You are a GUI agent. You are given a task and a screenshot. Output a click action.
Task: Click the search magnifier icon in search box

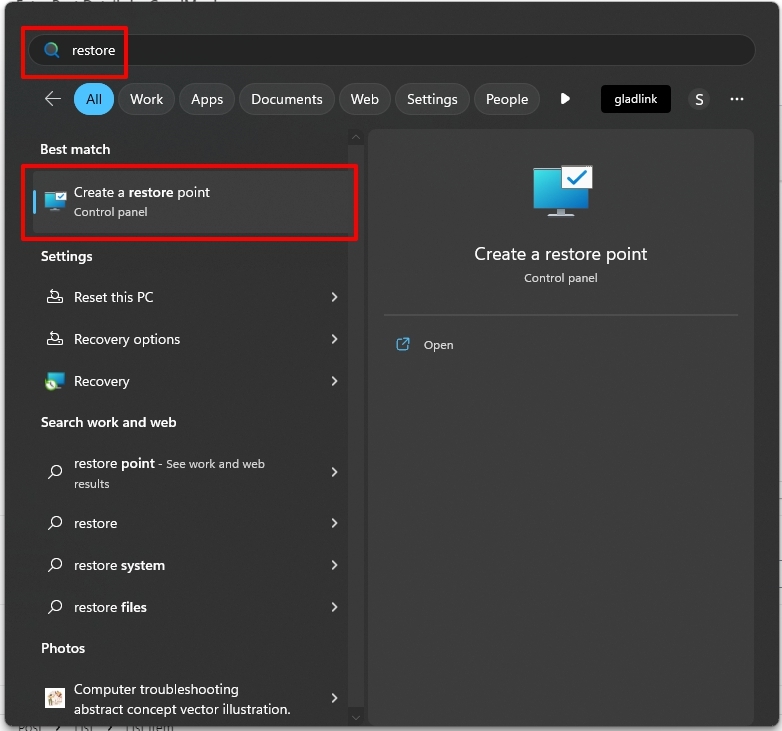(51, 50)
